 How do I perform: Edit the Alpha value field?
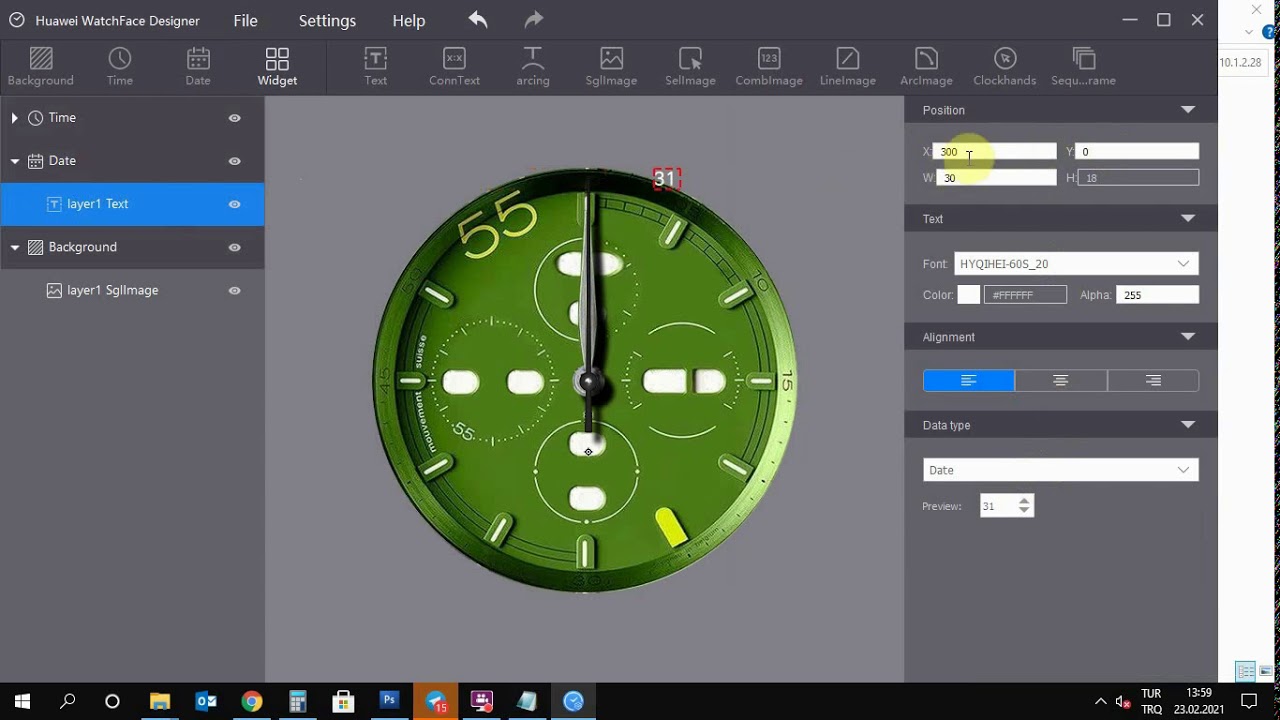pyautogui.click(x=1158, y=295)
